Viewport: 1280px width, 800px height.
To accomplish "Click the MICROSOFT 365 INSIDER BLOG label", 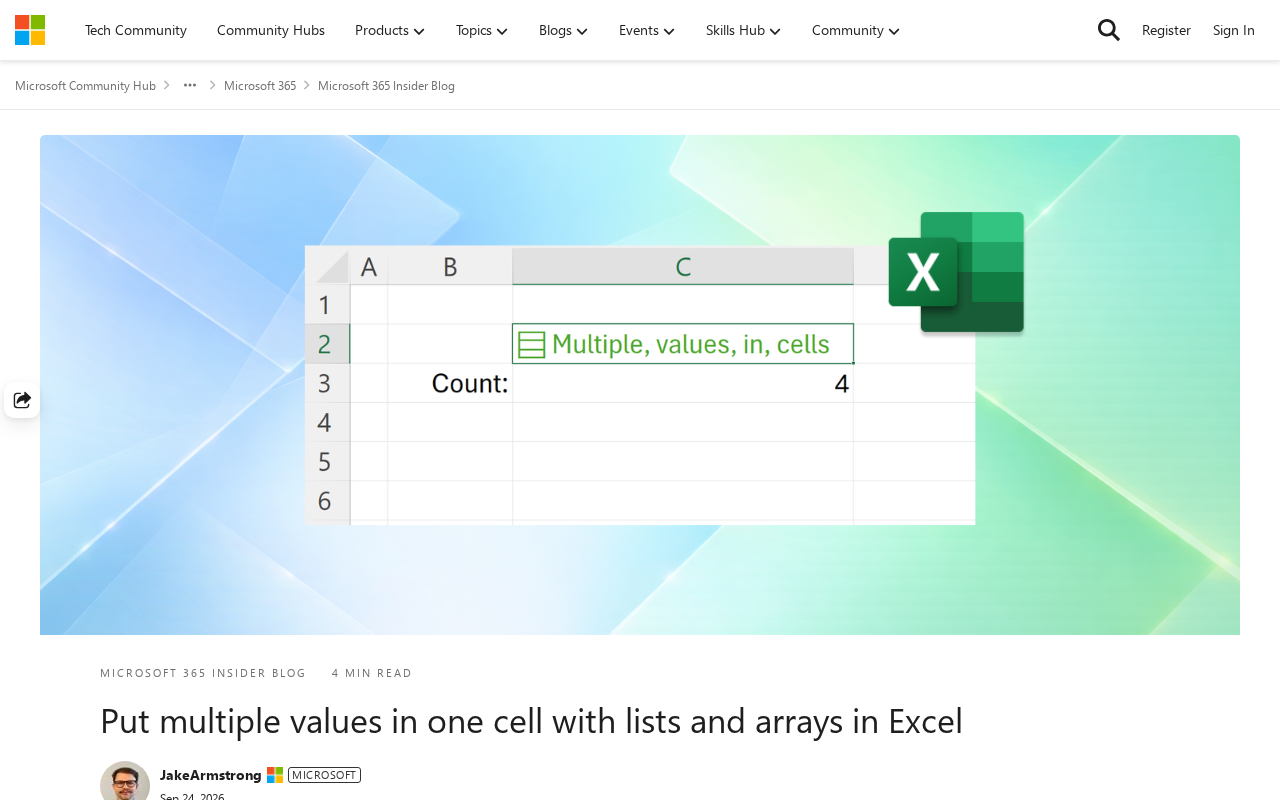I will pyautogui.click(x=203, y=673).
